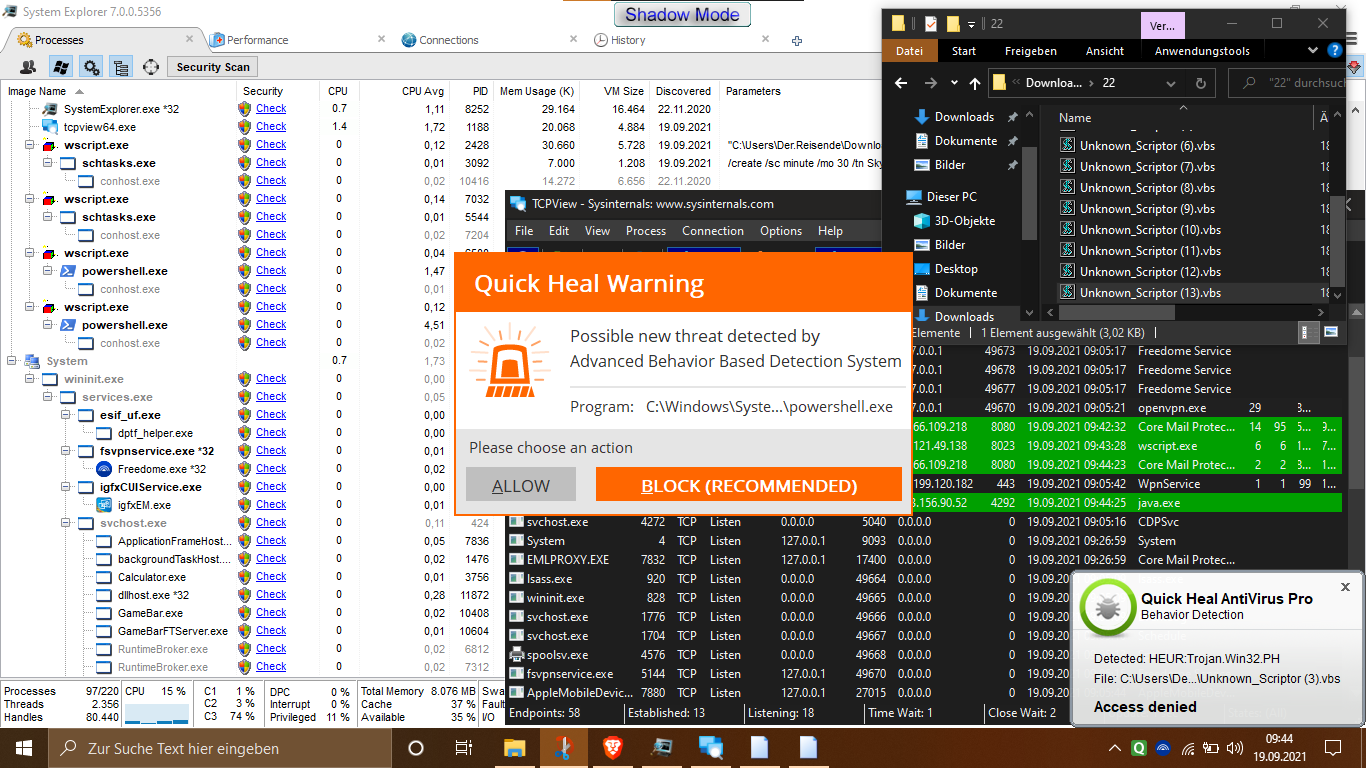Collapse the svchost.exe tree node
The image size is (1366, 768).
66,523
